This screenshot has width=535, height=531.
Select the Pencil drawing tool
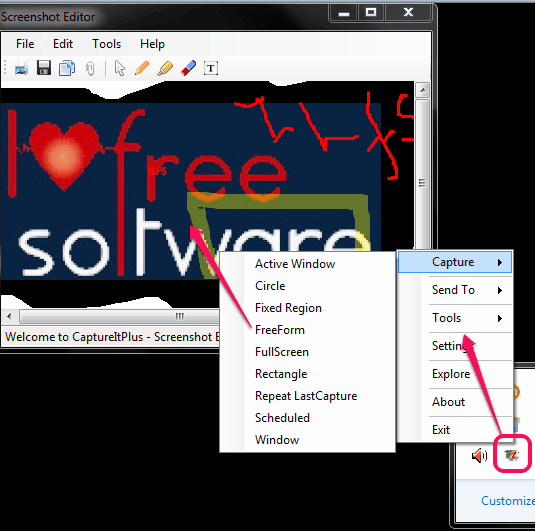pos(142,68)
